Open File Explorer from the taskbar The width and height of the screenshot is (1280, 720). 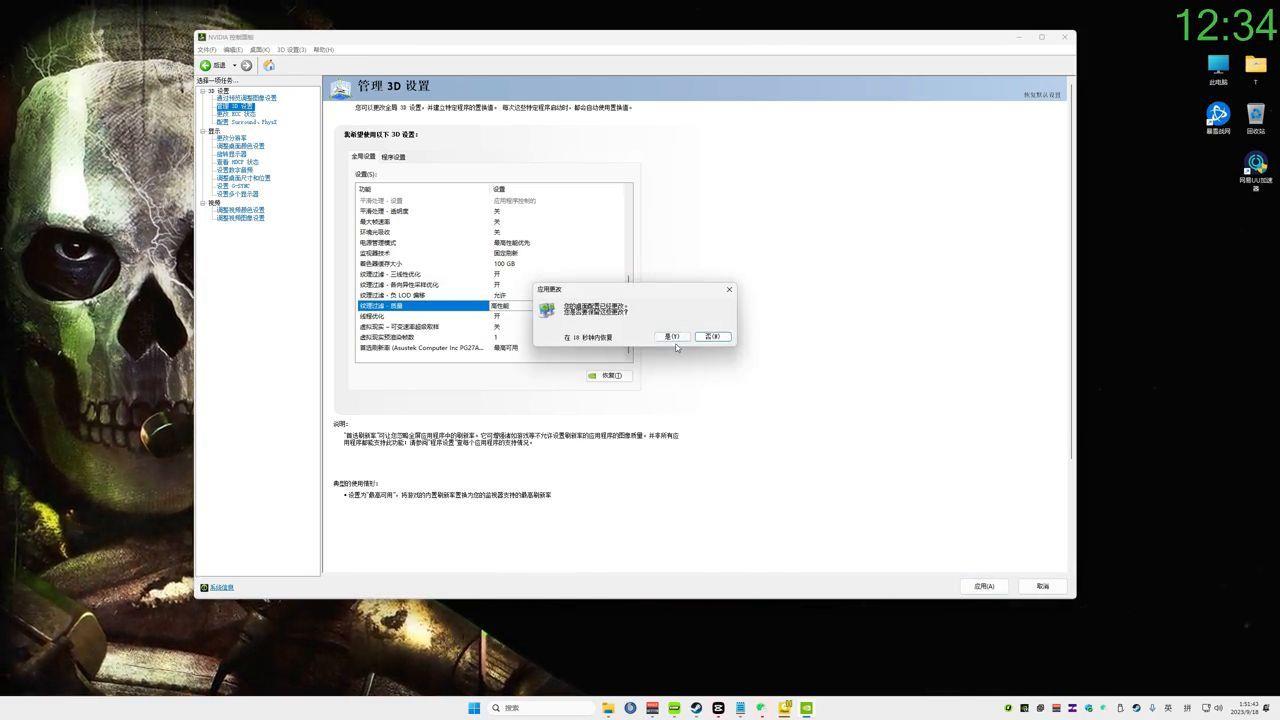[608, 708]
